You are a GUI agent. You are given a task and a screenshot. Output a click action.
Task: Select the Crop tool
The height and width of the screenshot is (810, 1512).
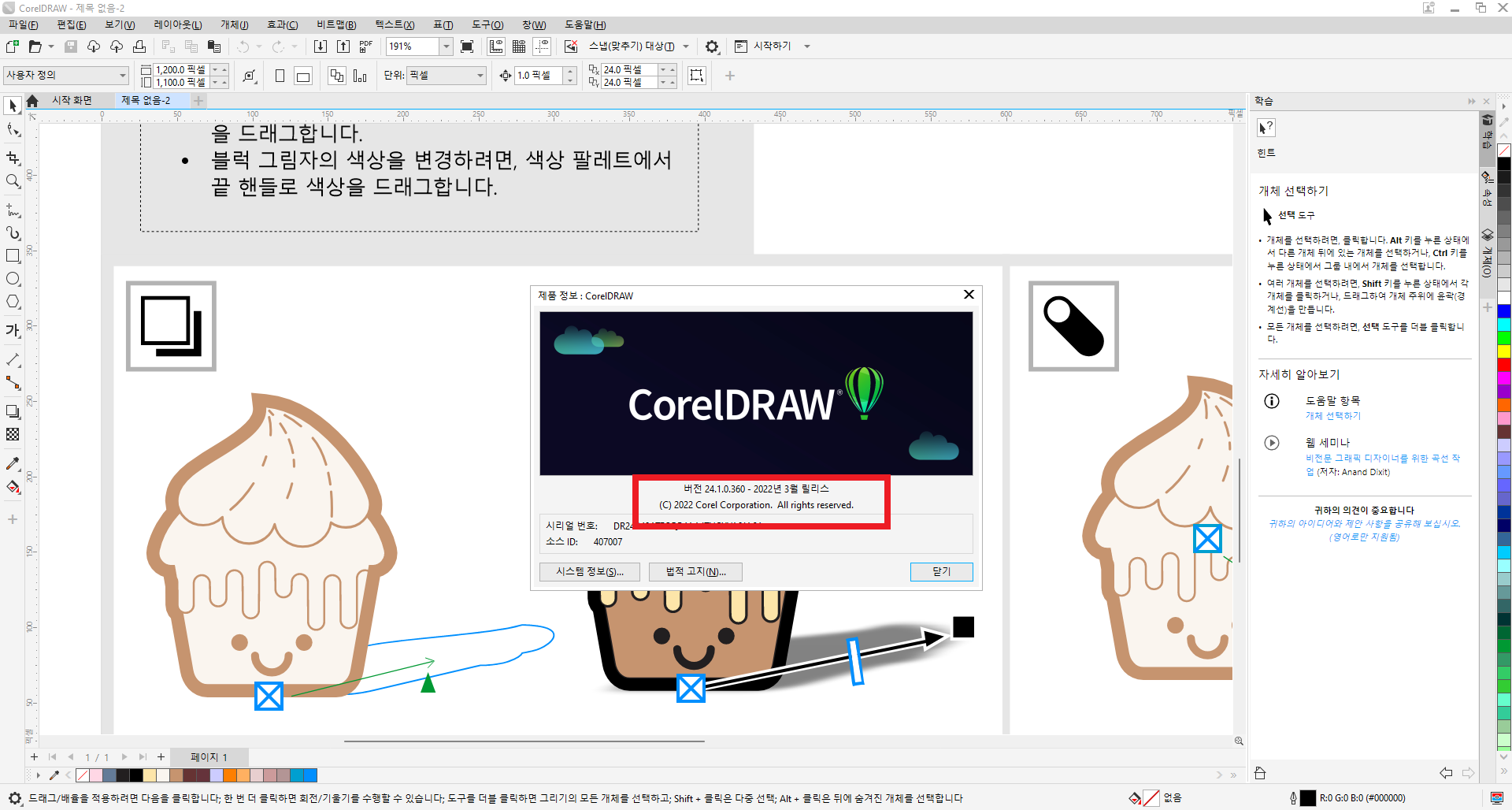[13, 158]
